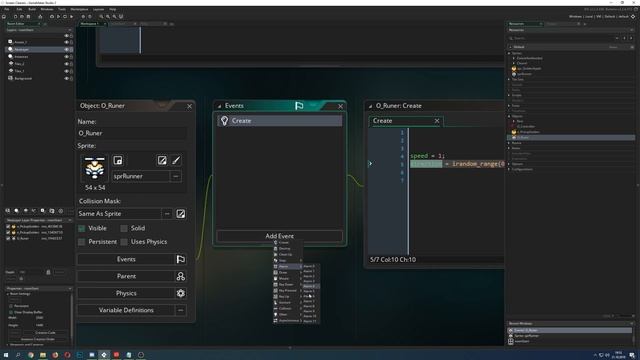
Task: Click the edit image brush icon
Action: point(176,160)
